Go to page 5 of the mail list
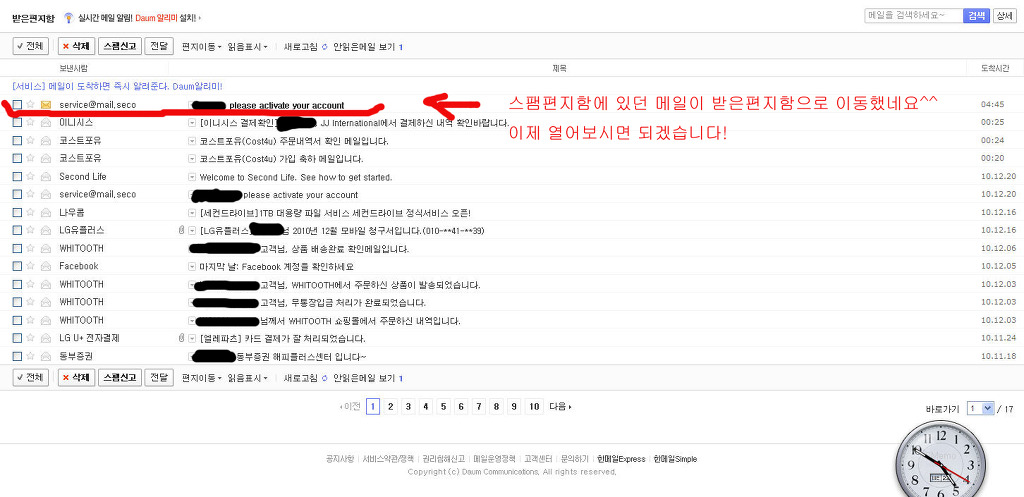Image resolution: width=1024 pixels, height=497 pixels. click(x=443, y=407)
